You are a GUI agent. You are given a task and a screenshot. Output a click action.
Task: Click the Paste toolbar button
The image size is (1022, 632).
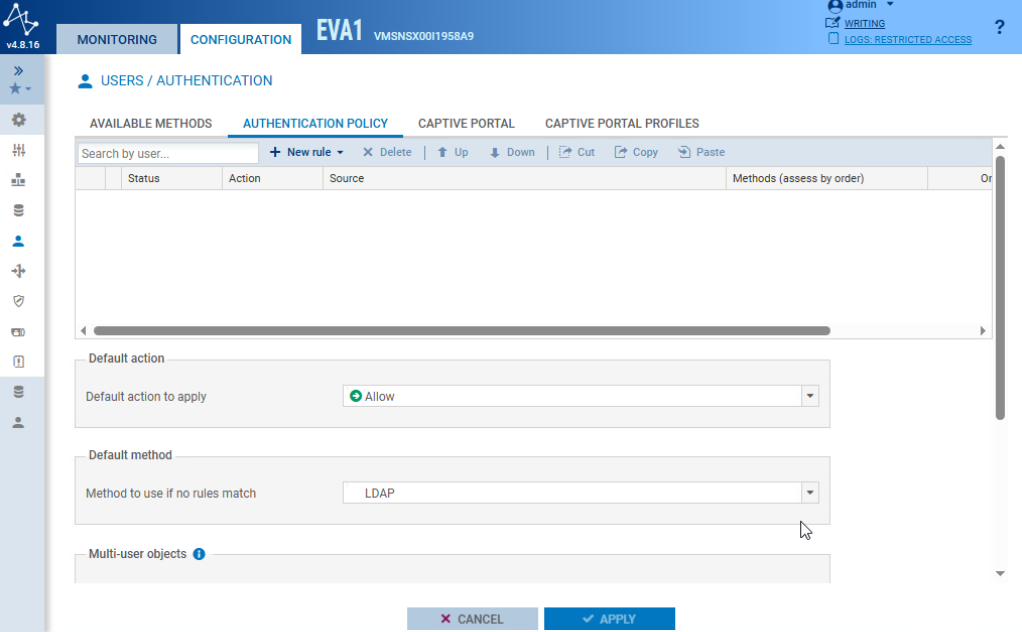pos(701,152)
